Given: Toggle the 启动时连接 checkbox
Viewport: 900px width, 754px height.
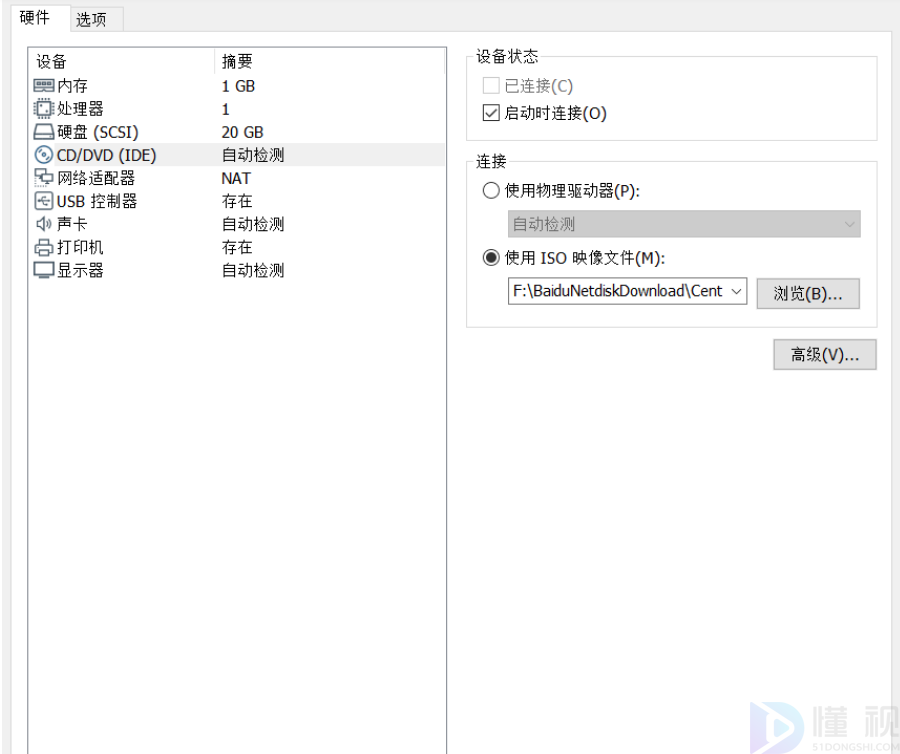Looking at the screenshot, I should [x=491, y=113].
